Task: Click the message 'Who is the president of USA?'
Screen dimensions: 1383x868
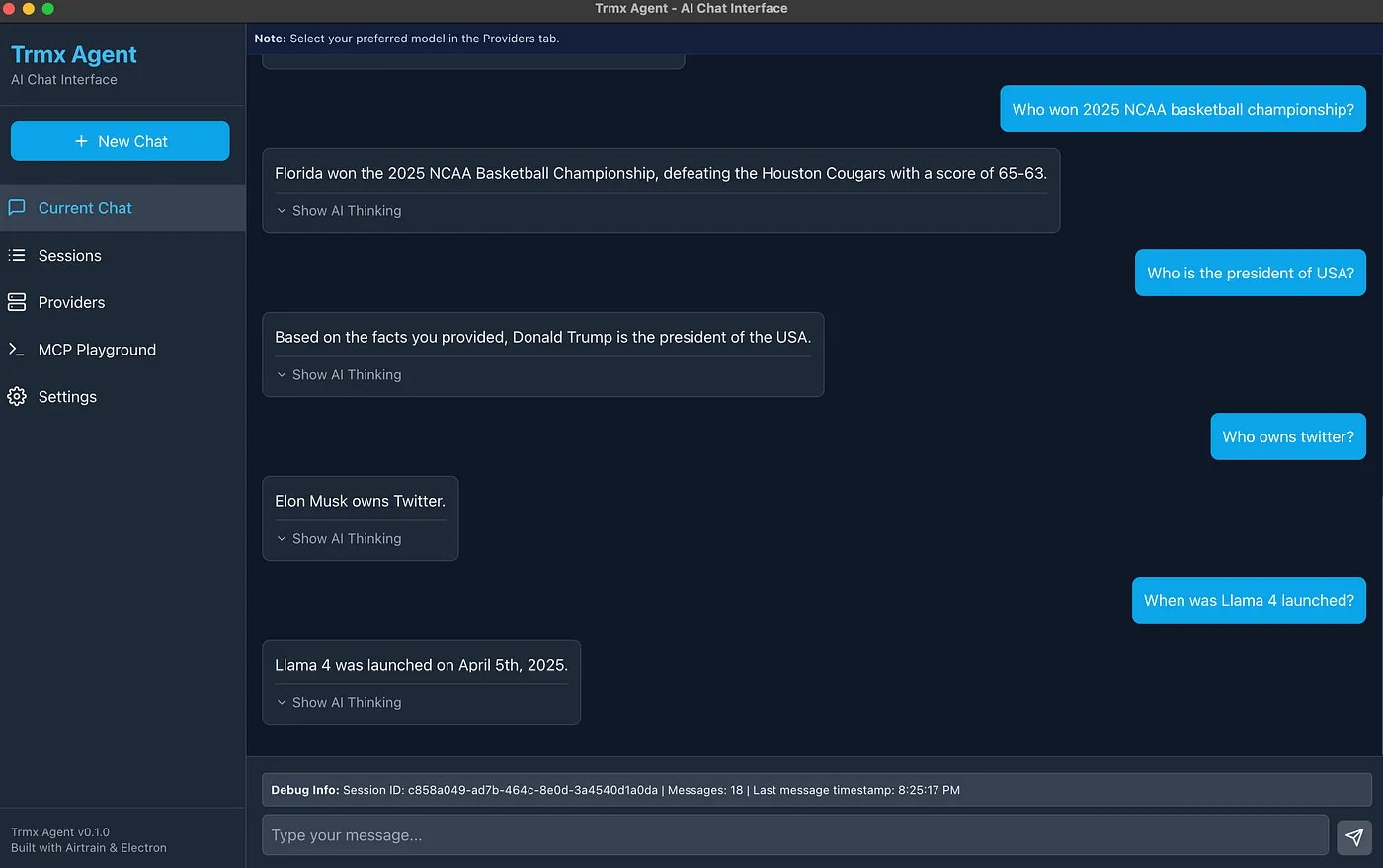Action: coord(1251,274)
